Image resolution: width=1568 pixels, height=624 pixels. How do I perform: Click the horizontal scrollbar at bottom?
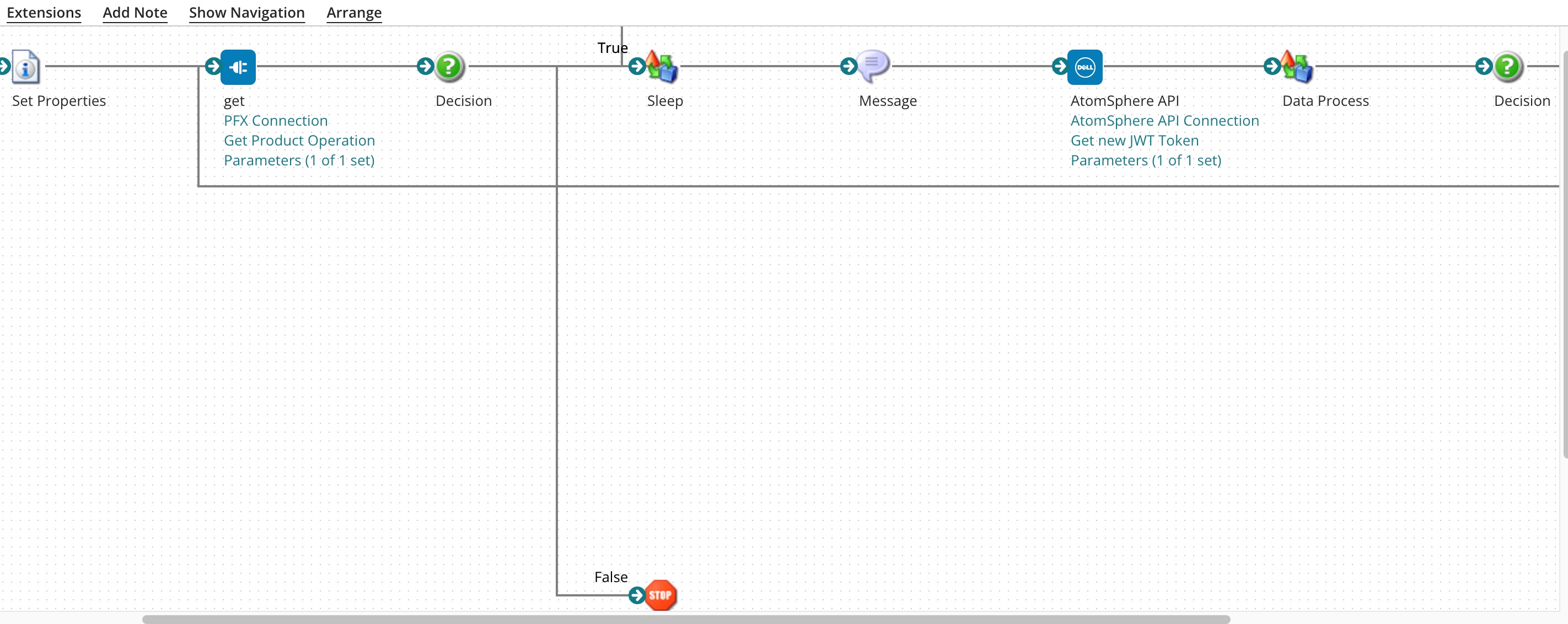685,619
